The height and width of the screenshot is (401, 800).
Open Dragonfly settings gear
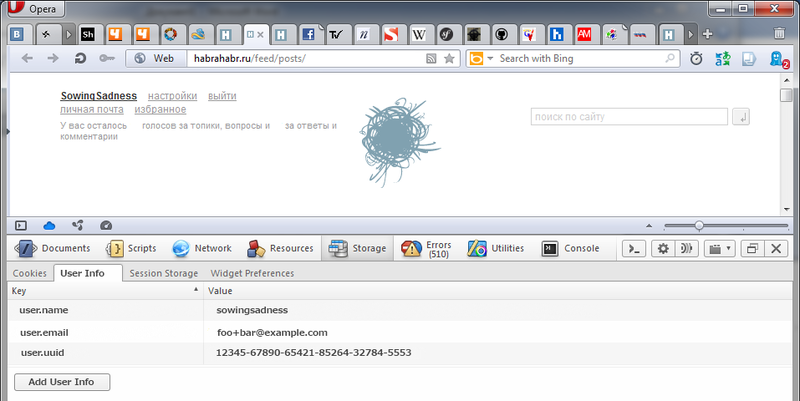[663, 248]
